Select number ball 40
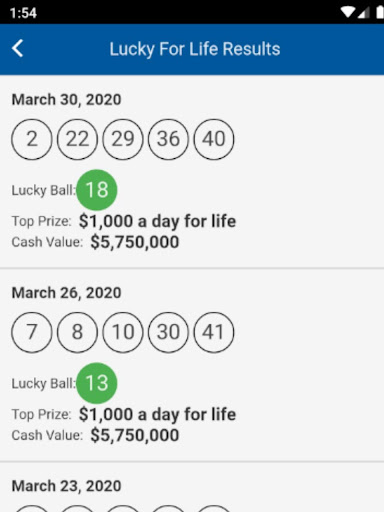 pos(214,139)
